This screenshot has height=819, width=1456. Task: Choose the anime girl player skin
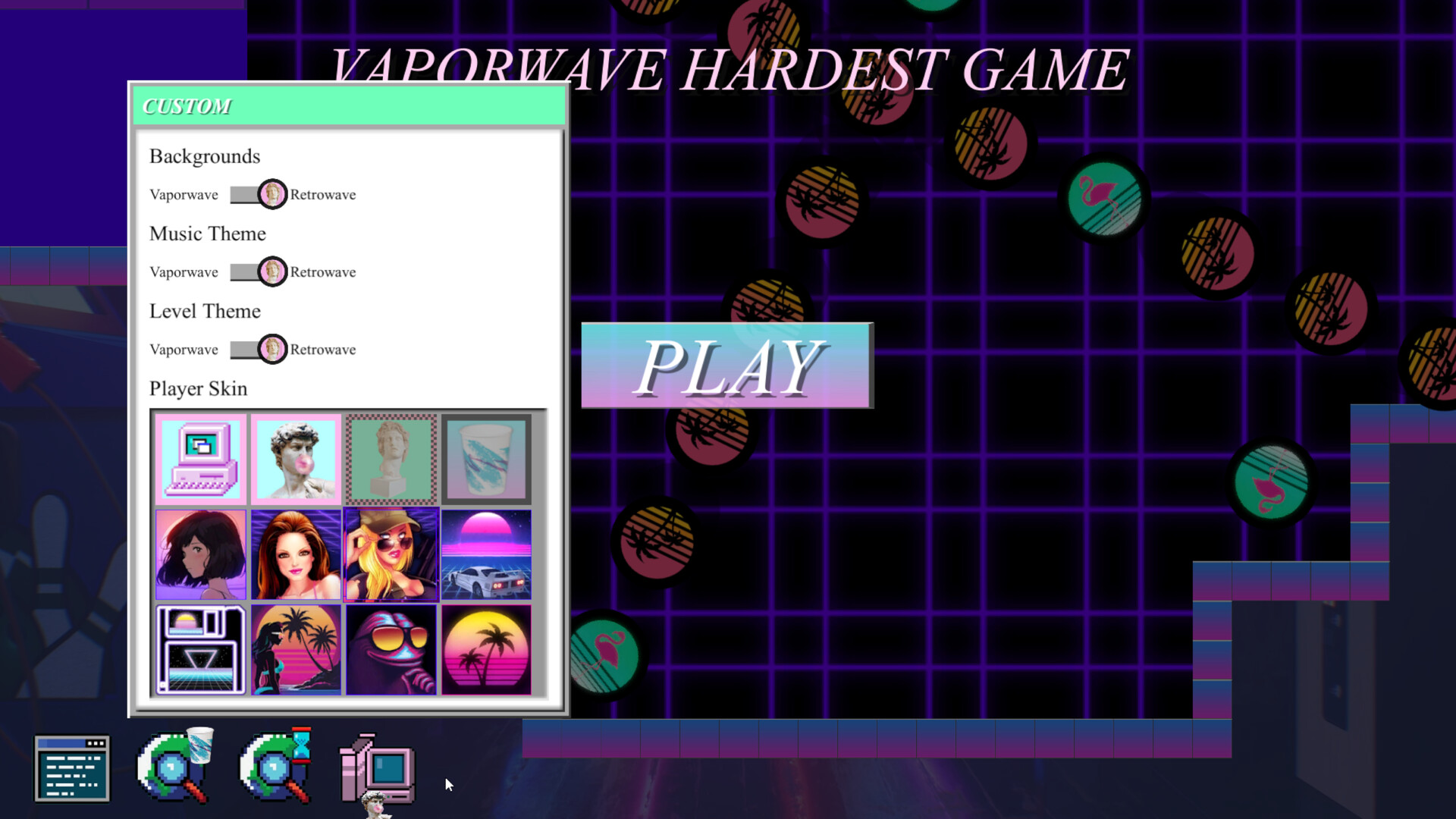coord(200,554)
